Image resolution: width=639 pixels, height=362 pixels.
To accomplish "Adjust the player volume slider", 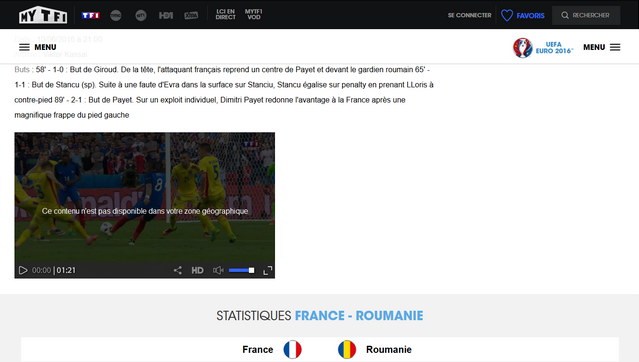I will [242, 270].
